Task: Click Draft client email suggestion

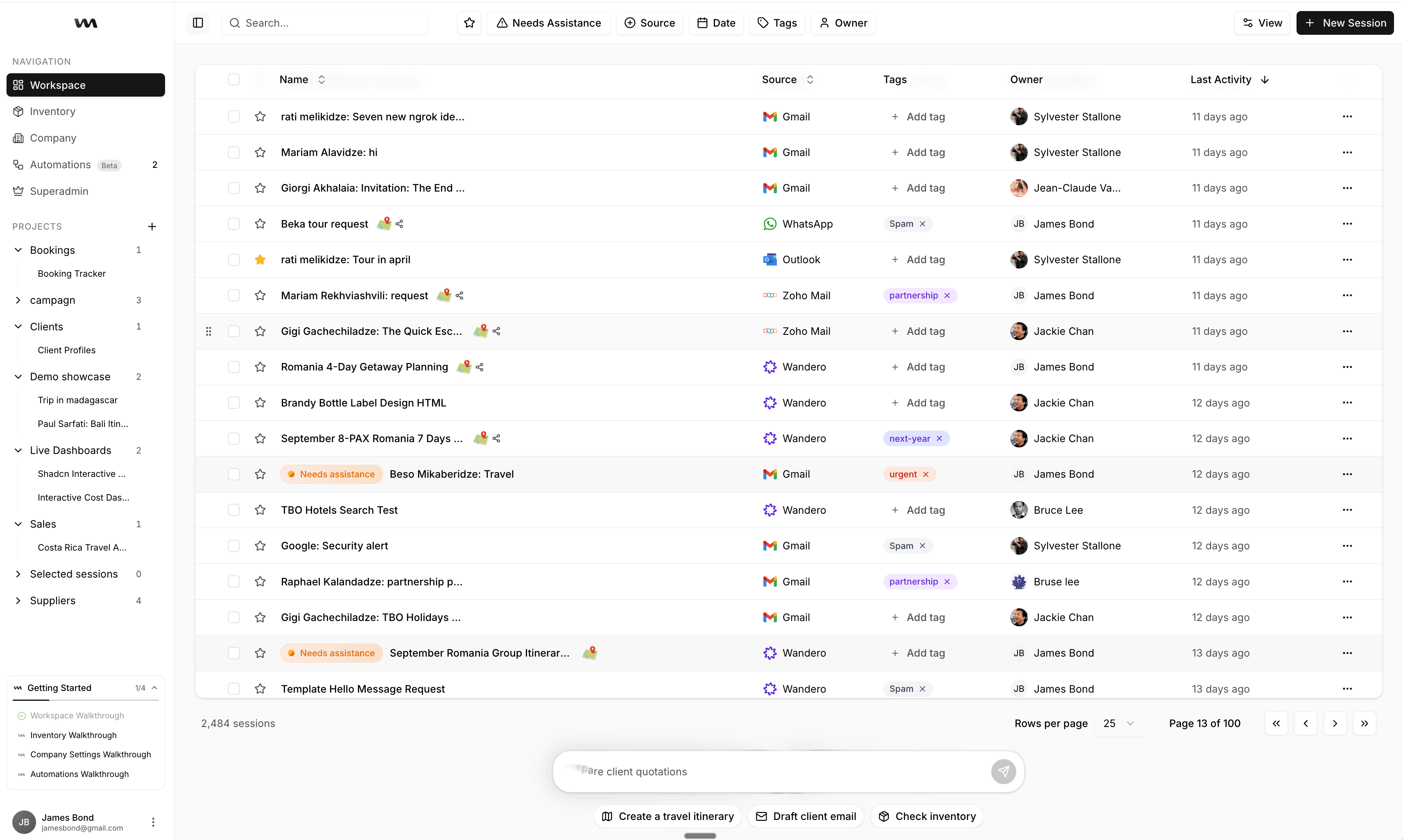Action: coord(806,816)
